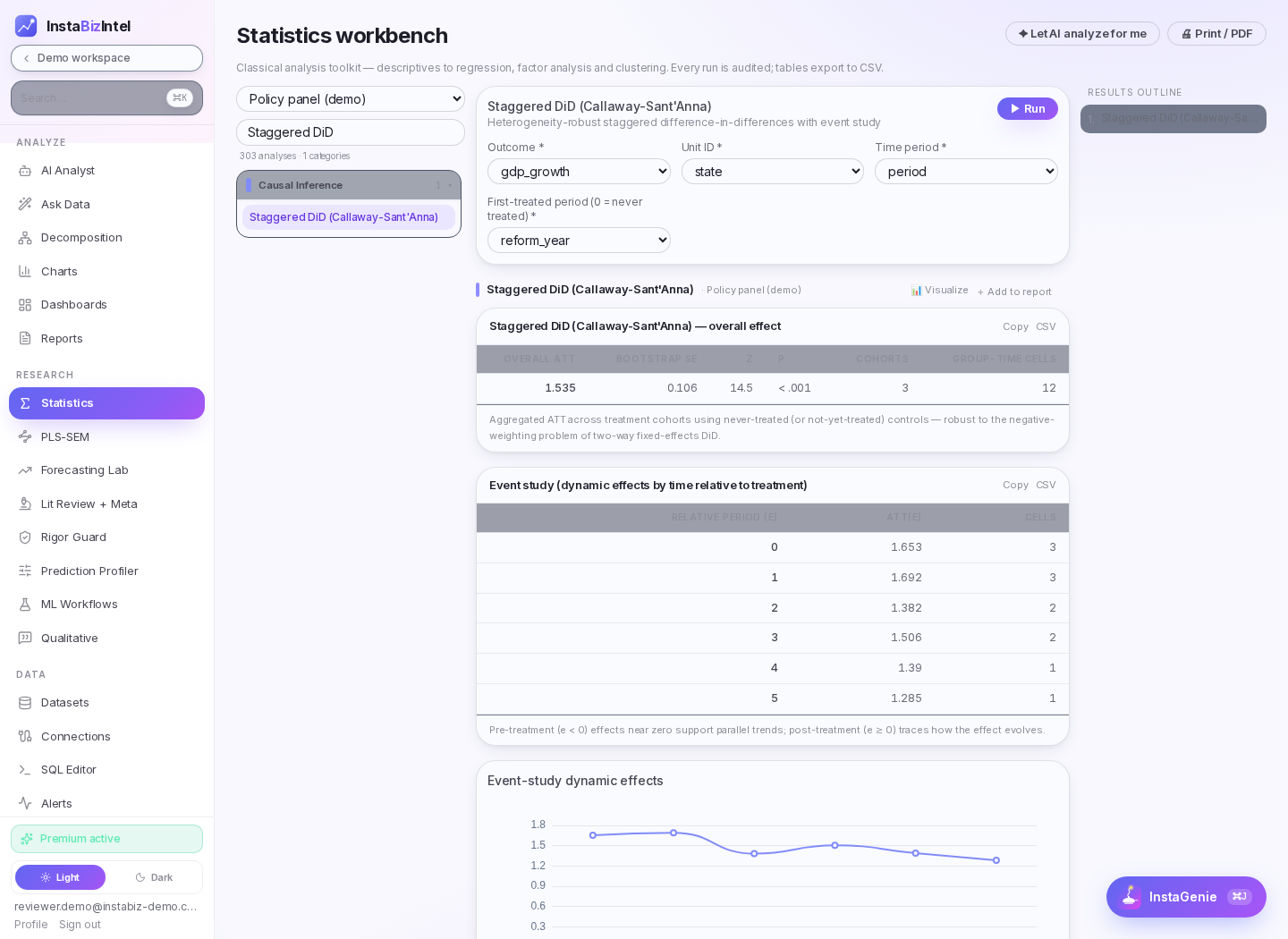
Task: Open the Reports document icon
Action: 25,338
